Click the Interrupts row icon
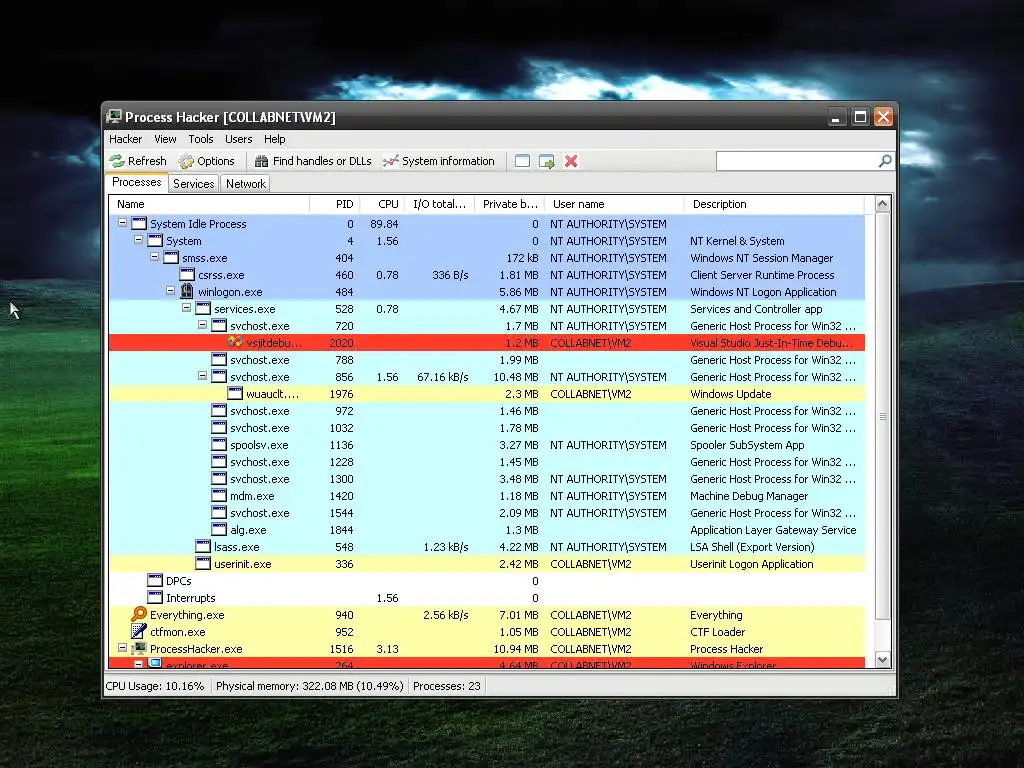Image resolution: width=1024 pixels, height=768 pixels. click(155, 597)
